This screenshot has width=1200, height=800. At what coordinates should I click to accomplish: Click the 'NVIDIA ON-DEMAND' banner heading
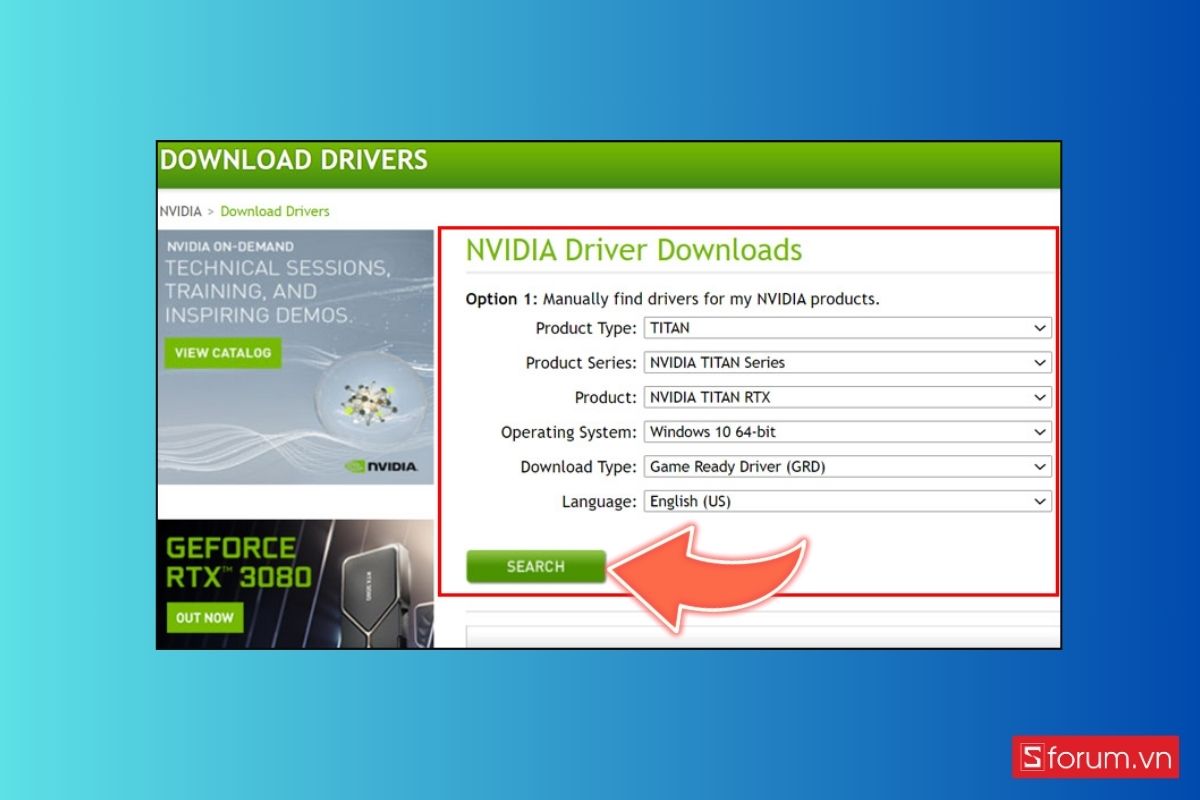coord(230,246)
